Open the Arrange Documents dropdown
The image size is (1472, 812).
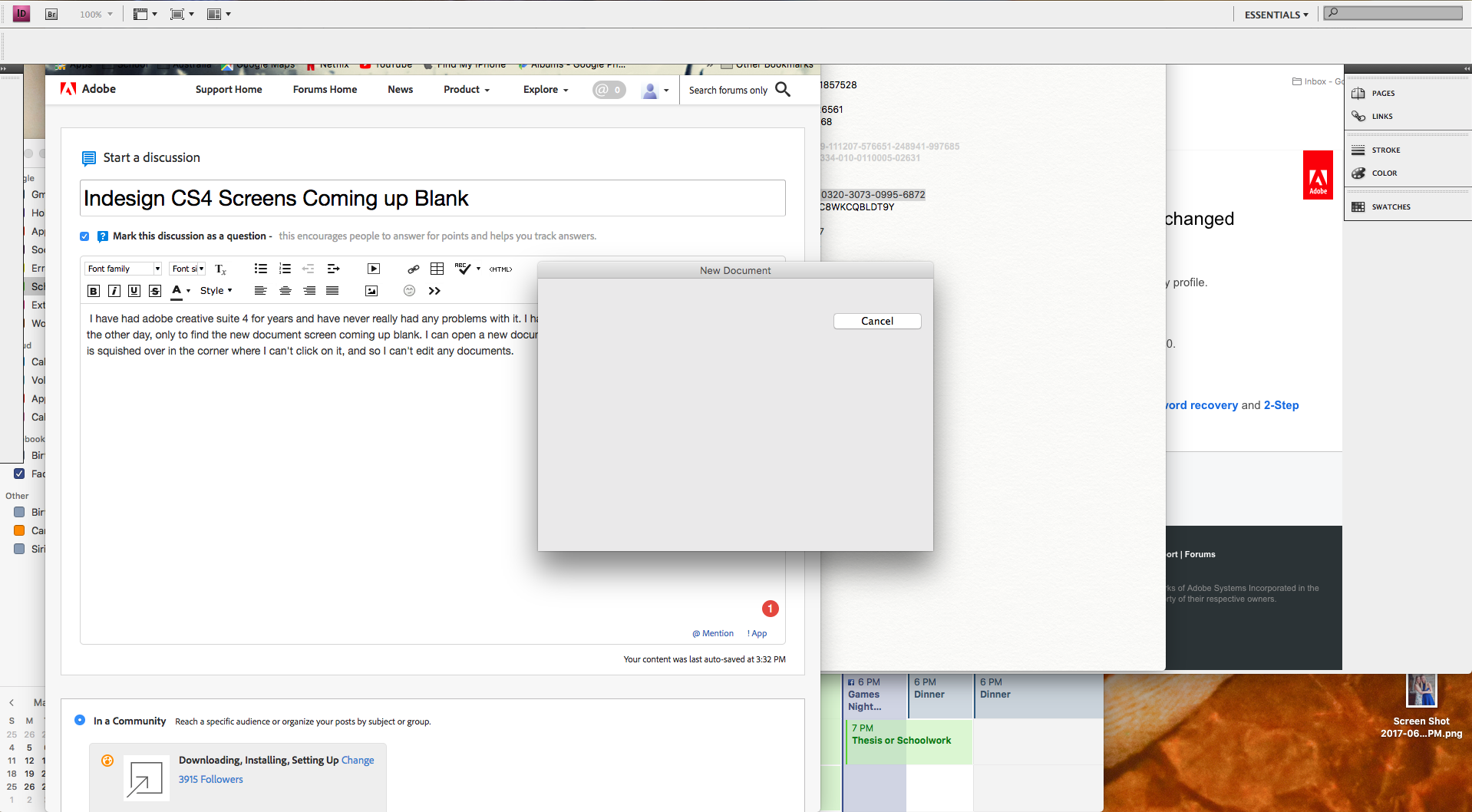click(219, 14)
